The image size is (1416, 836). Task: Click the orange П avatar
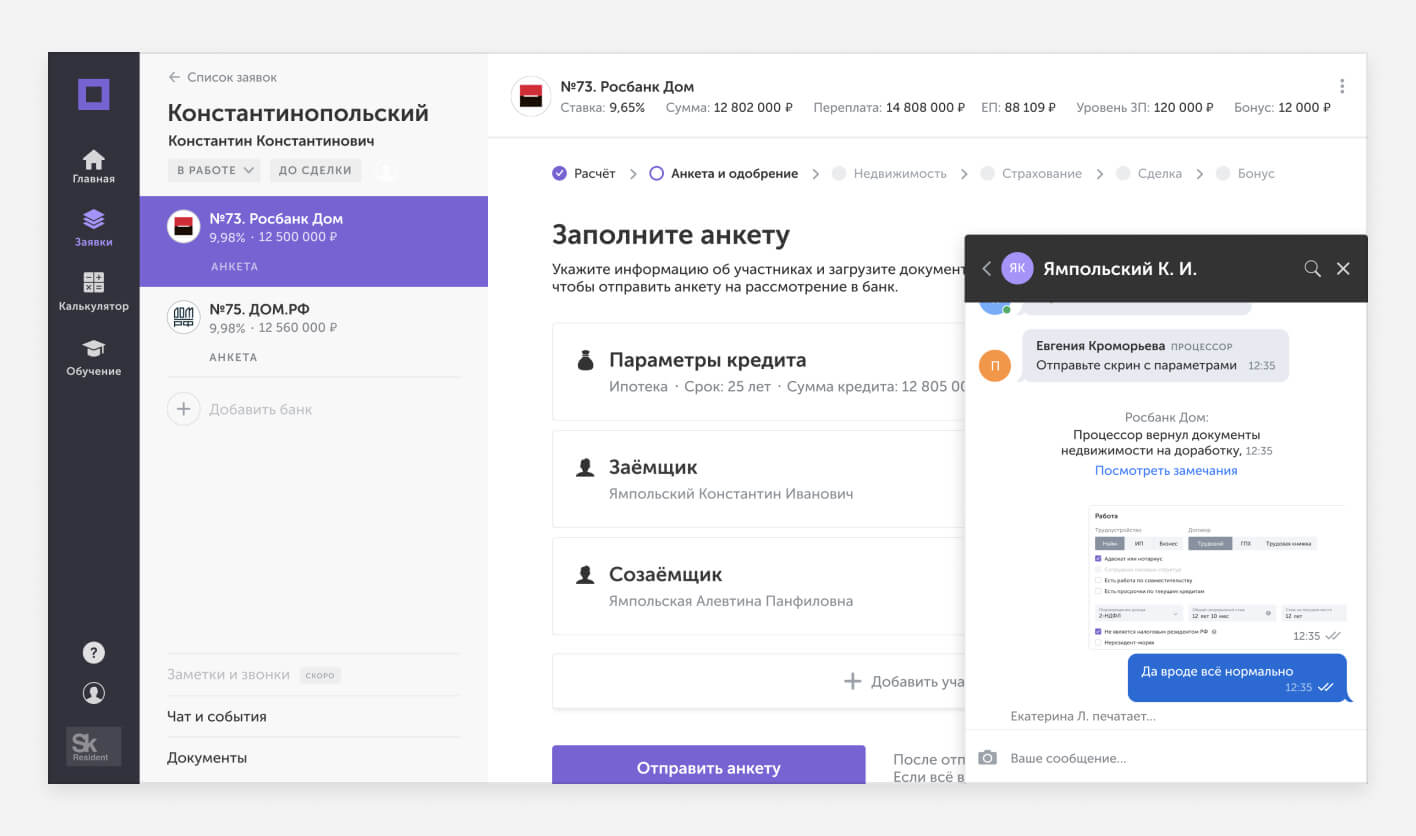coord(995,365)
